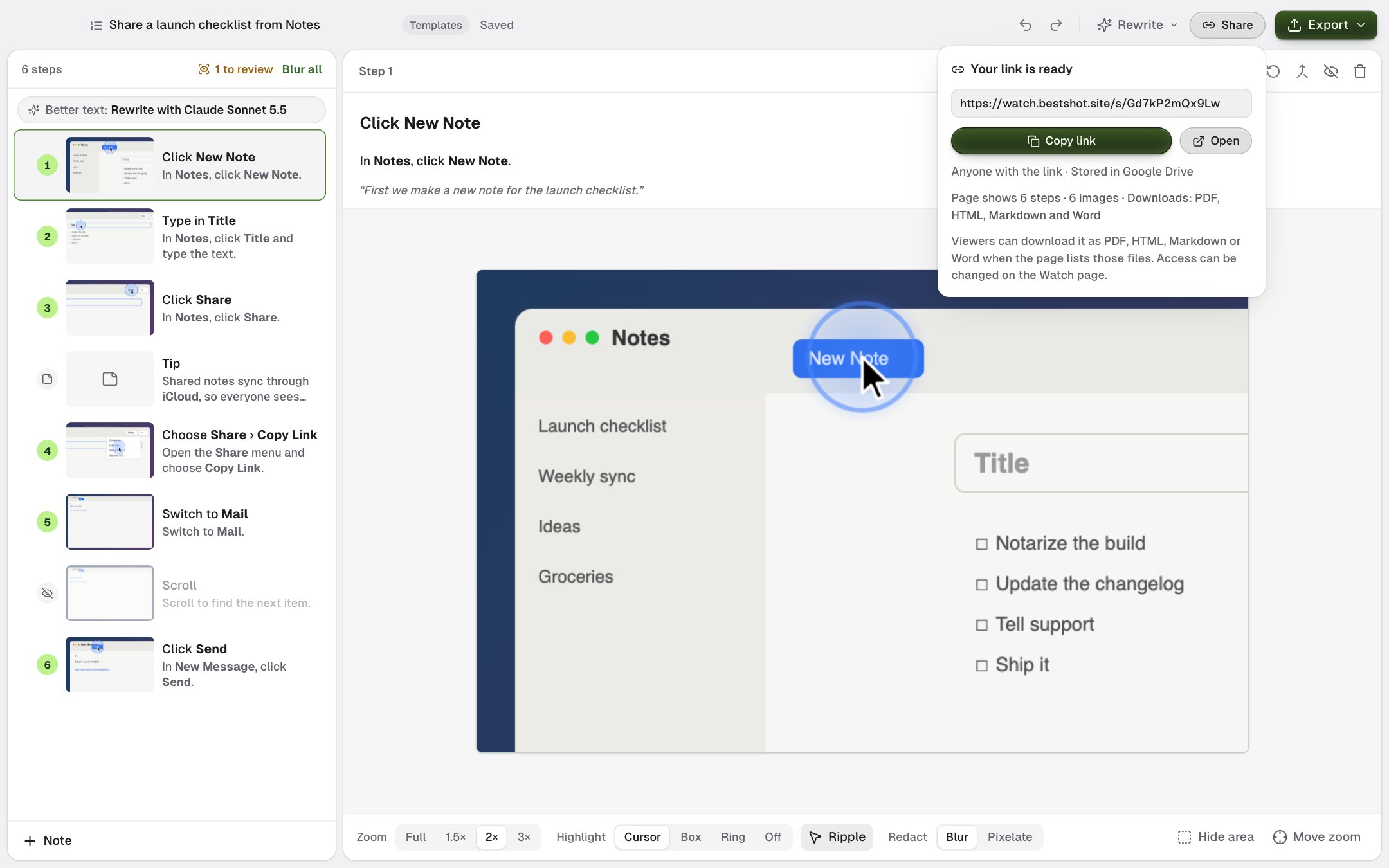Click the rotate-reset icon in step header
This screenshot has height=868, width=1389.
point(1273,71)
